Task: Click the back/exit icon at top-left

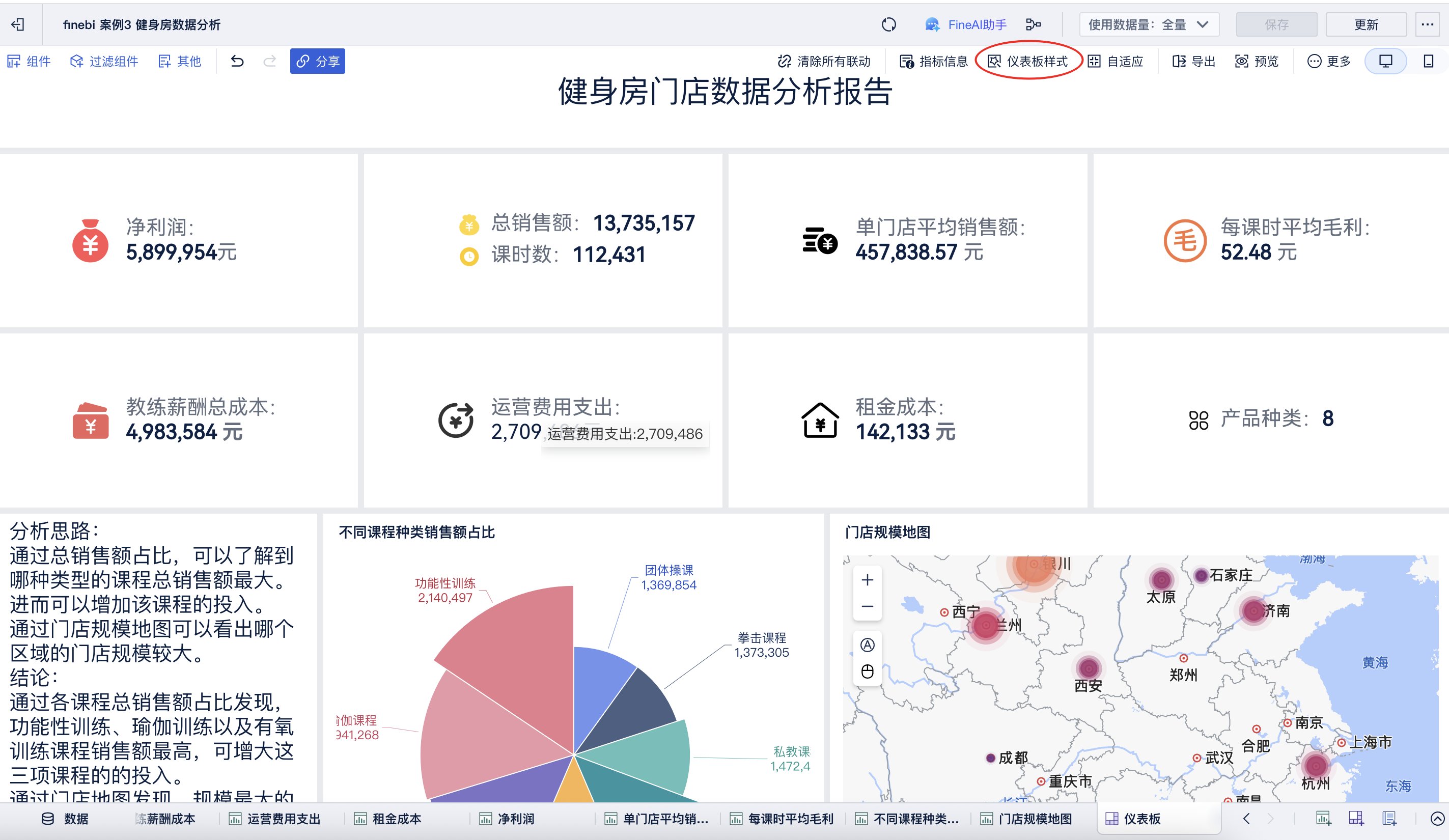Action: pos(18,25)
